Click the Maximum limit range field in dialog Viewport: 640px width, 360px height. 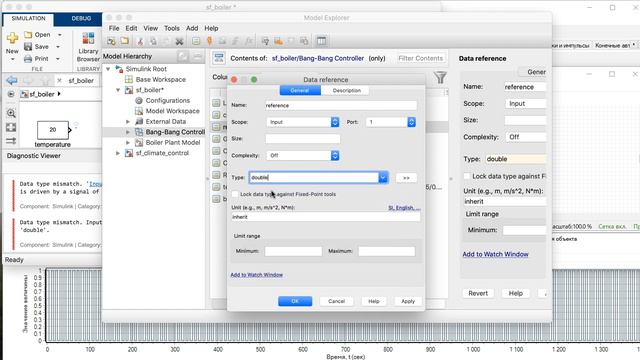pyautogui.click(x=387, y=251)
